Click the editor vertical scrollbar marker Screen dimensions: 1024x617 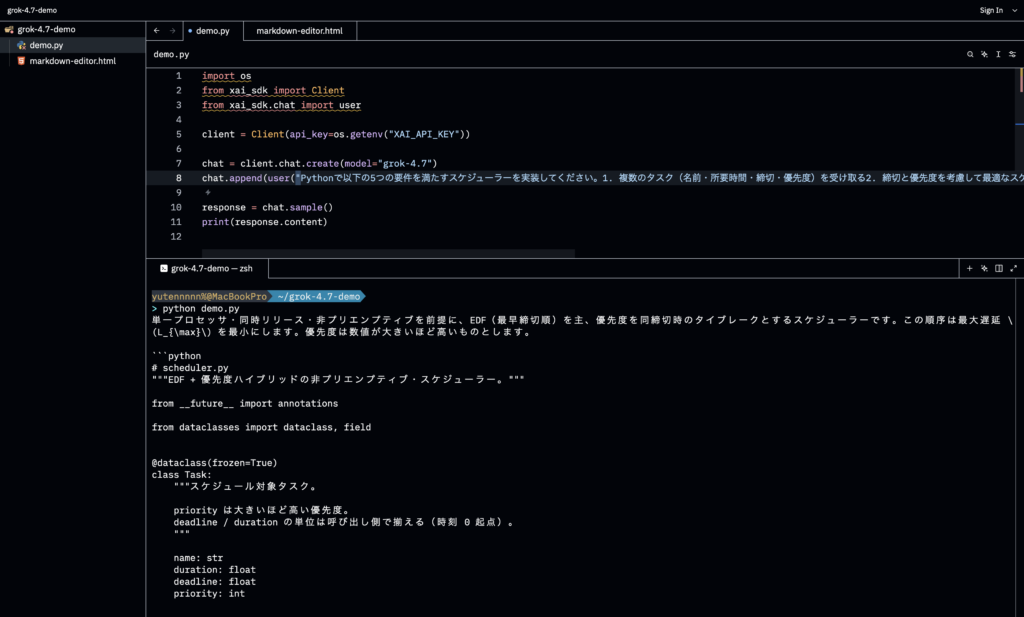(1021, 80)
